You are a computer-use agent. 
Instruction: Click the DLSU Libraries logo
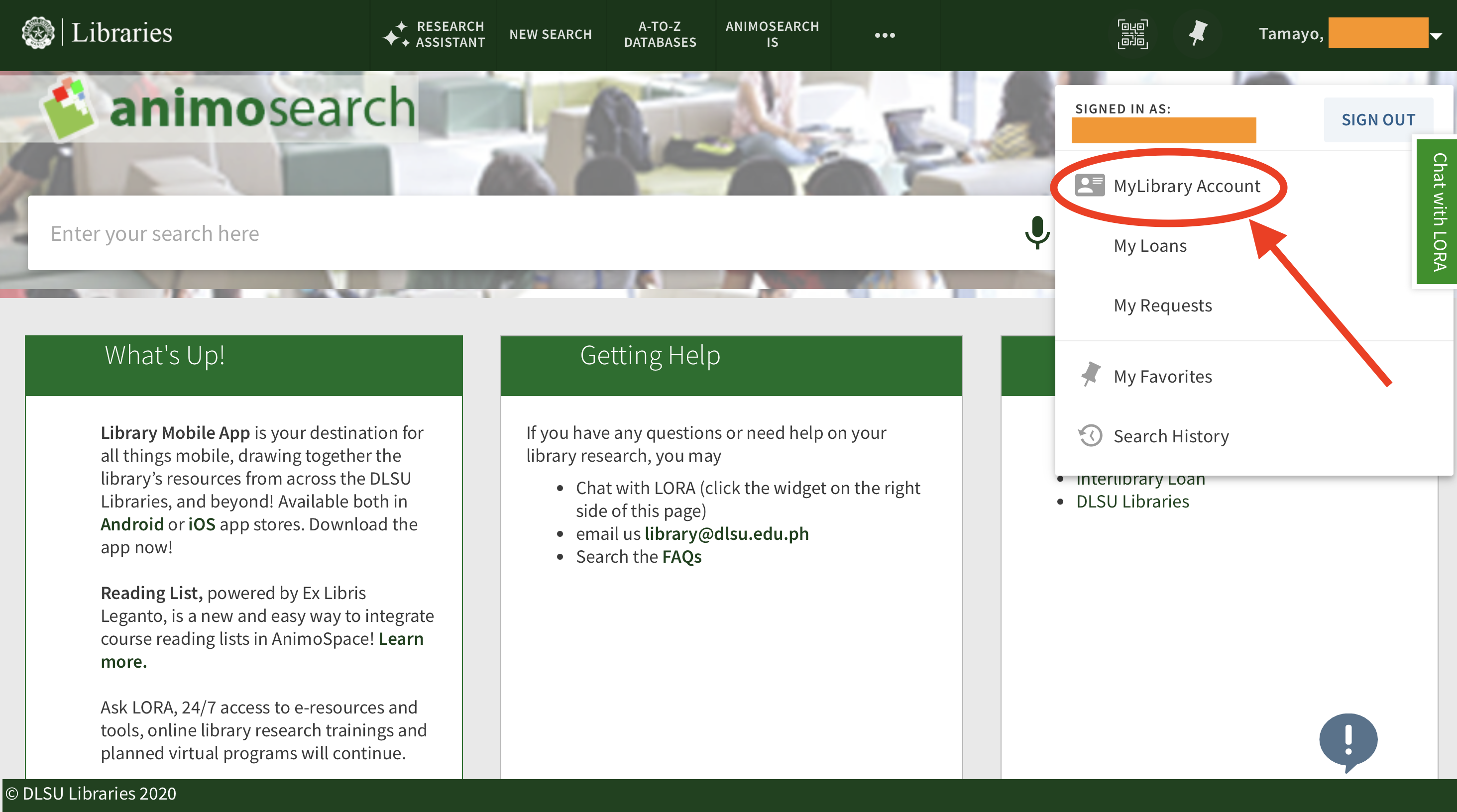coord(96,33)
